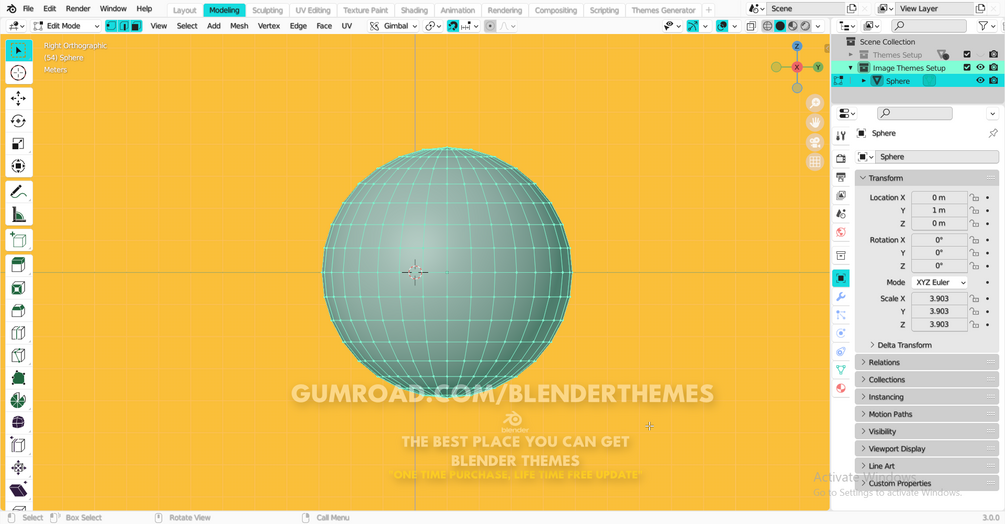Choose the Knife tool
The width and height of the screenshot is (1005, 524).
point(19,356)
